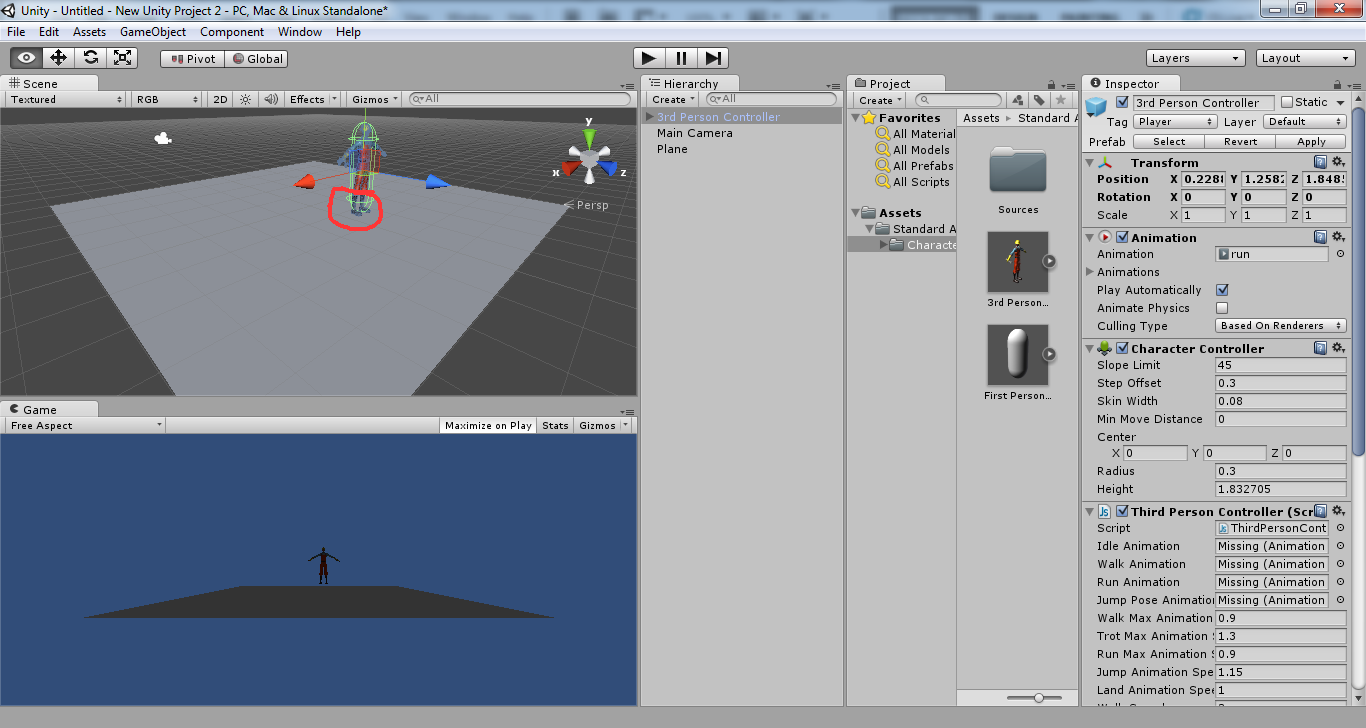Toggle Pivot/Center handle position
Viewport: 1366px width, 728px height.
pyautogui.click(x=193, y=58)
